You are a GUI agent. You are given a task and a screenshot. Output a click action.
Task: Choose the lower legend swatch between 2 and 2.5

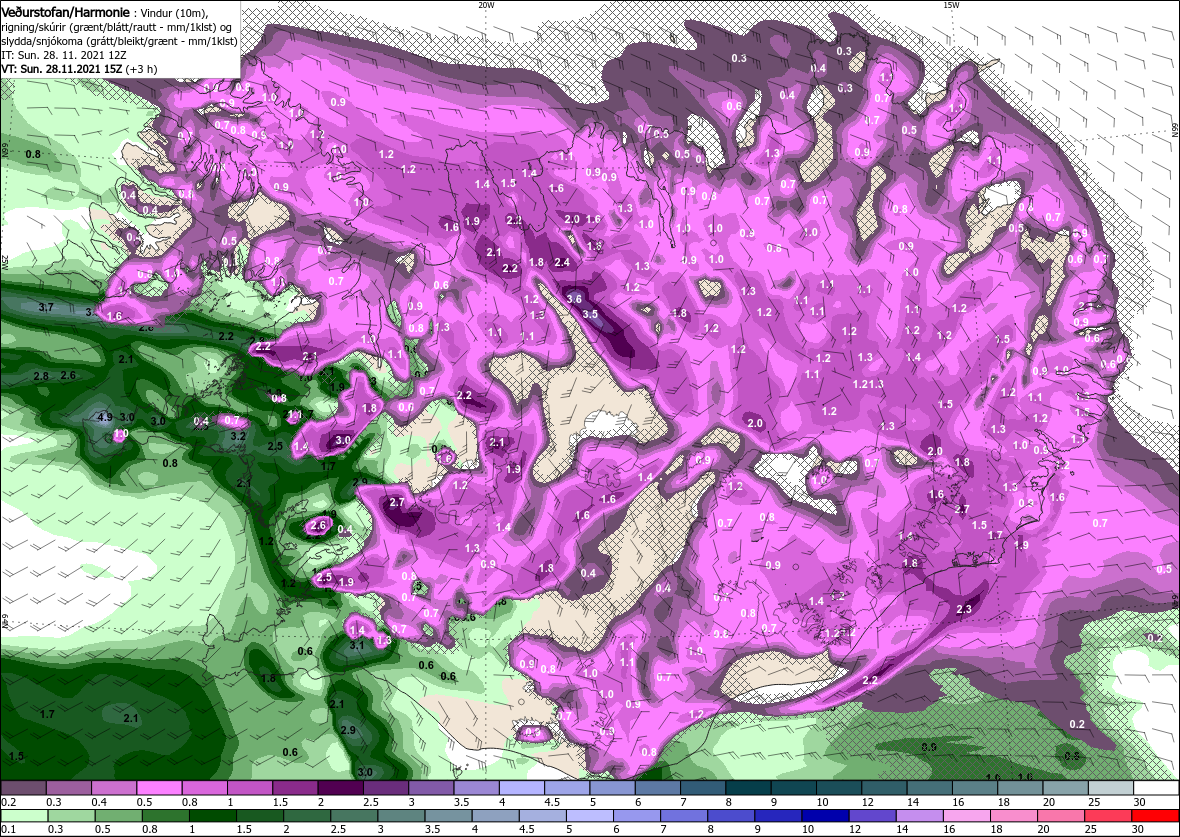[307, 816]
